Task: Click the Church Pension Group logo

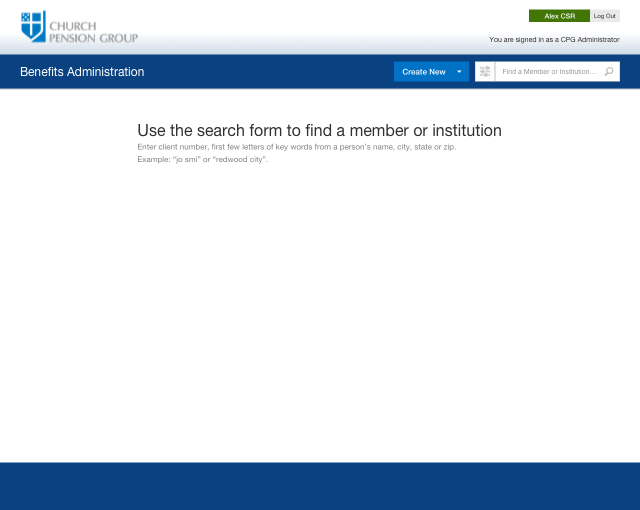Action: point(80,27)
